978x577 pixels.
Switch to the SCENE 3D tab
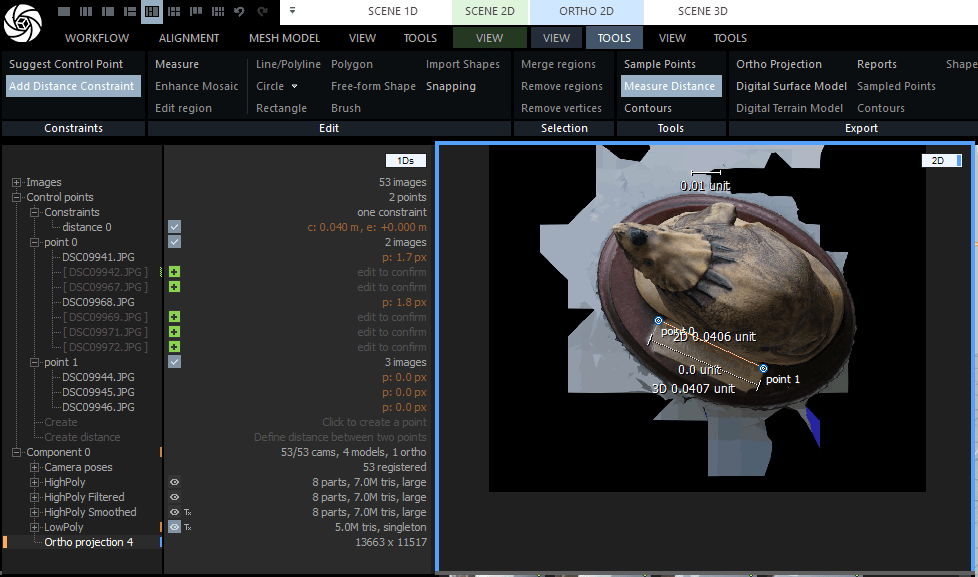click(x=702, y=11)
